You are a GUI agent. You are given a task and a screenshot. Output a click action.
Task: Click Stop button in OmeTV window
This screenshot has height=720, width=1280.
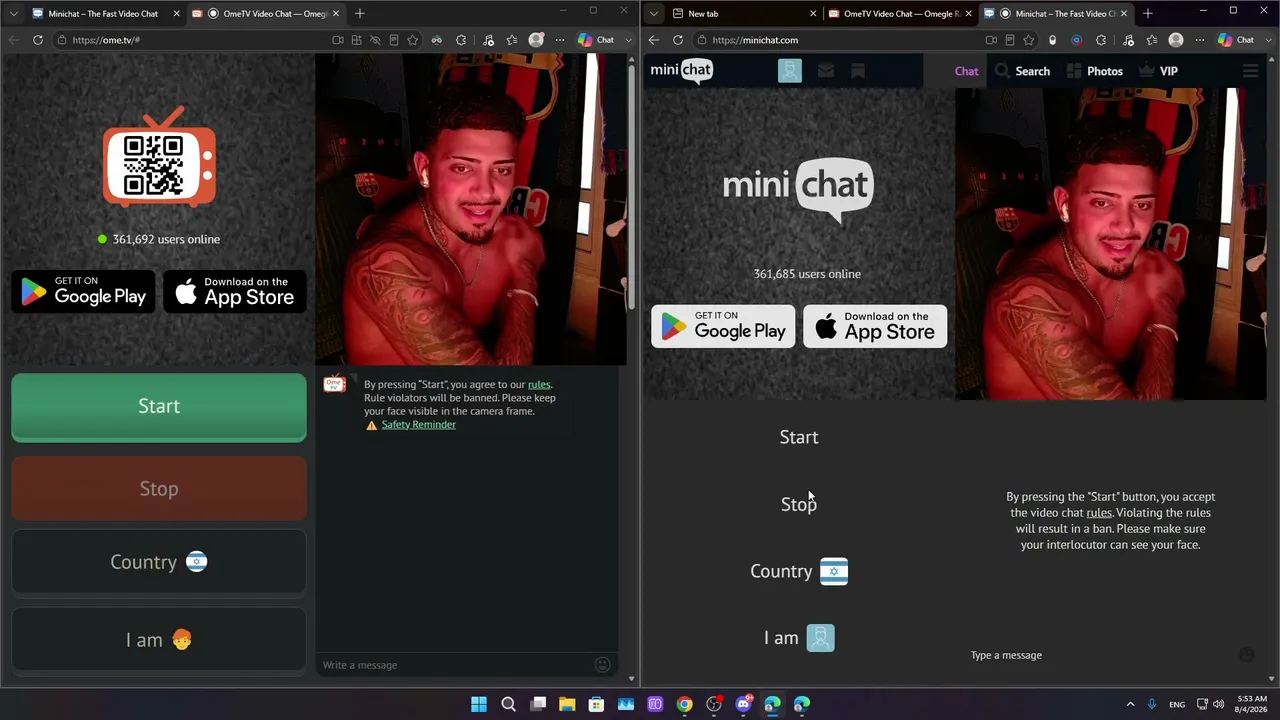(x=159, y=489)
